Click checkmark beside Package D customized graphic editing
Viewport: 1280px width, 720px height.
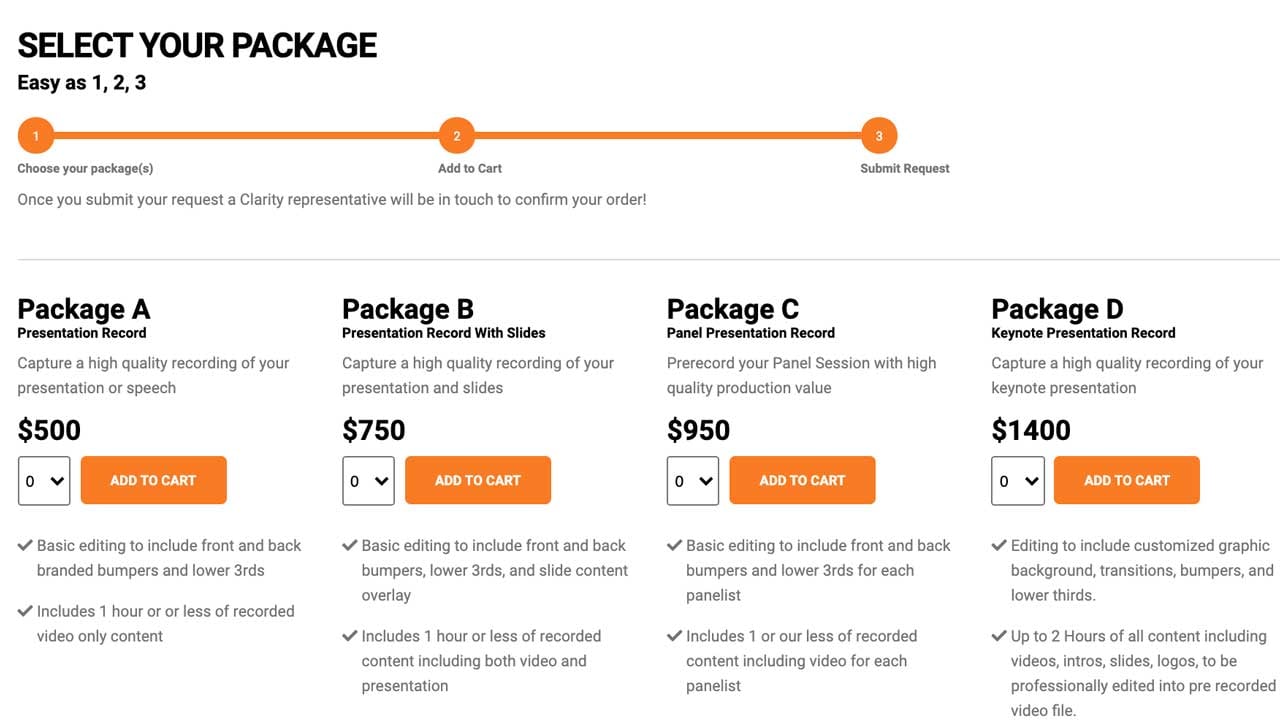pos(999,546)
